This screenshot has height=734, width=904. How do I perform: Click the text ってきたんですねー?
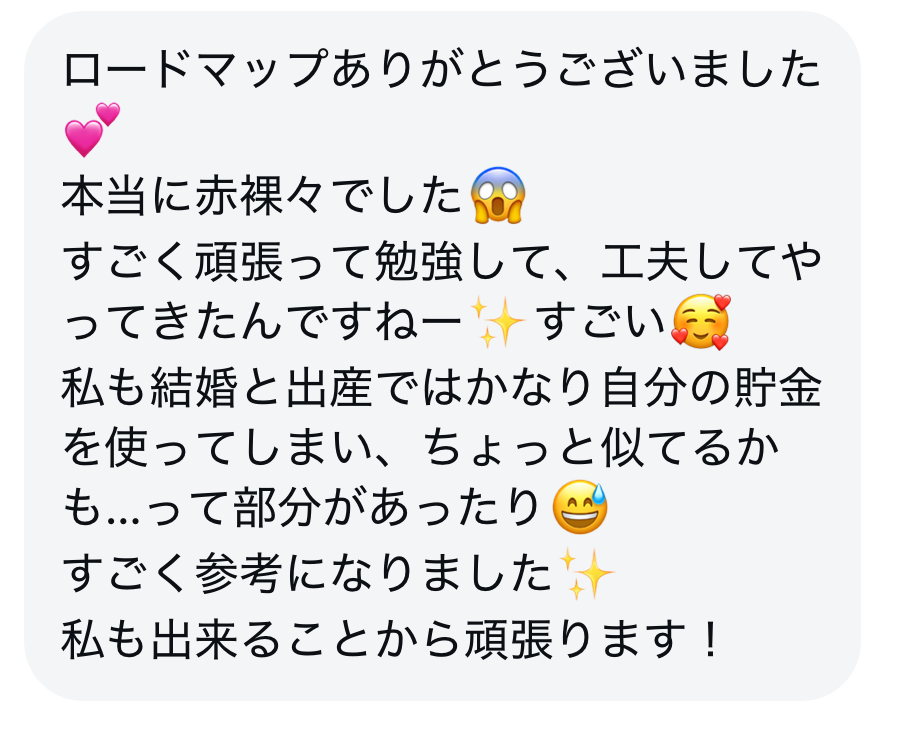(x=262, y=323)
